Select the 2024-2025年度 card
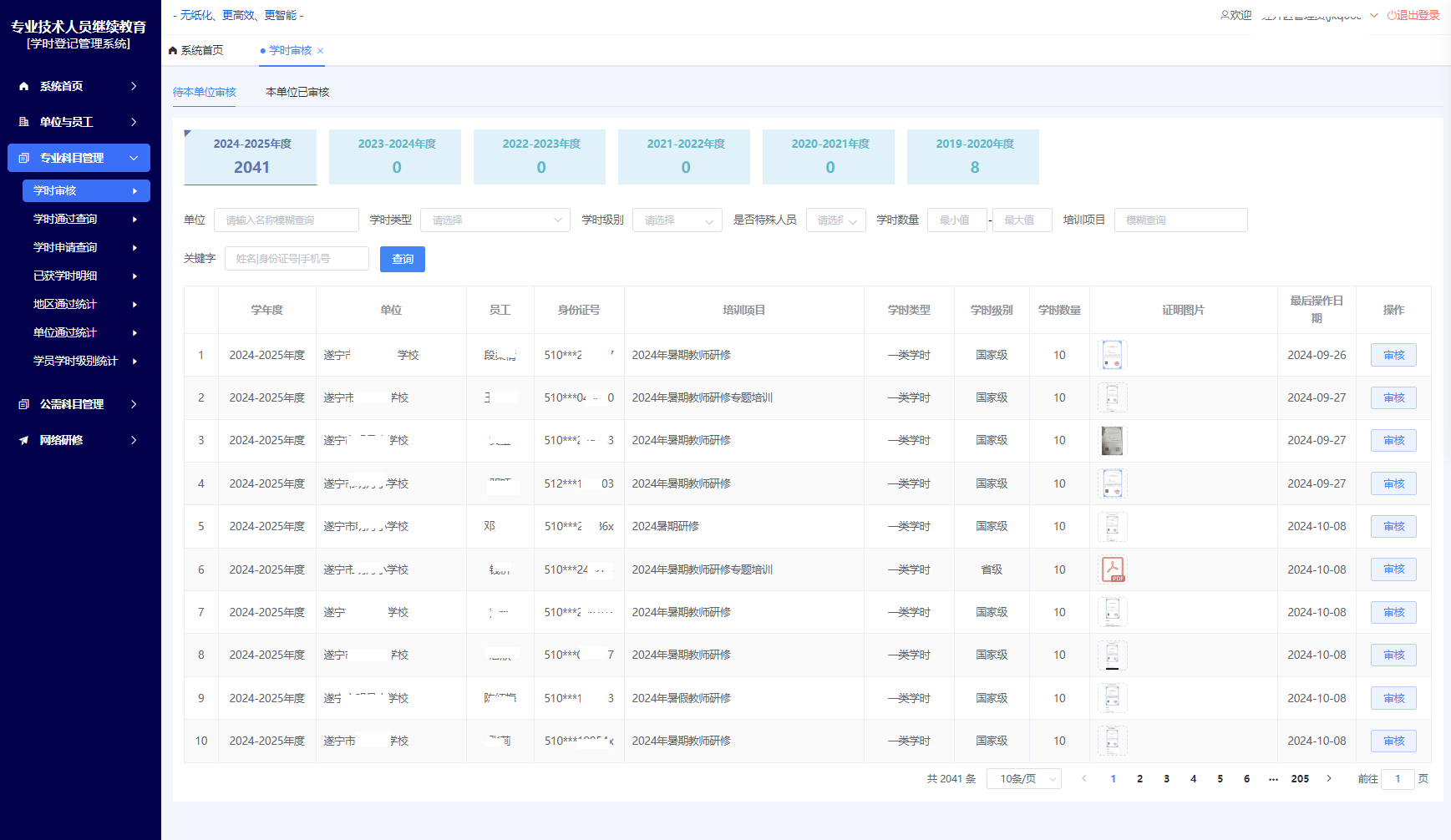This screenshot has width=1451, height=840. coord(251,157)
